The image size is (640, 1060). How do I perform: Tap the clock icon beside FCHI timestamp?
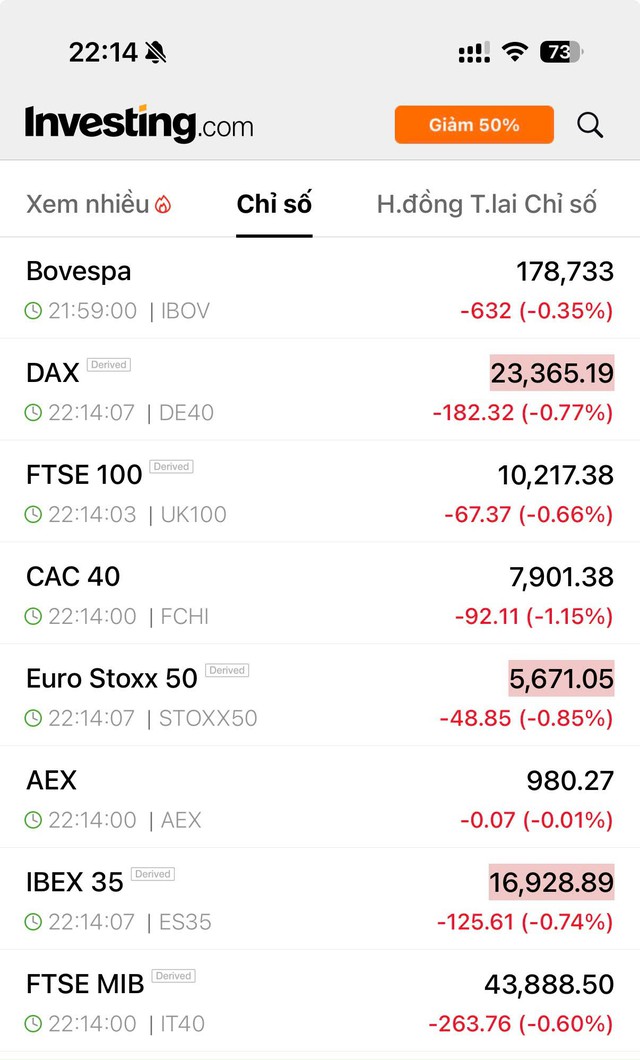34,616
